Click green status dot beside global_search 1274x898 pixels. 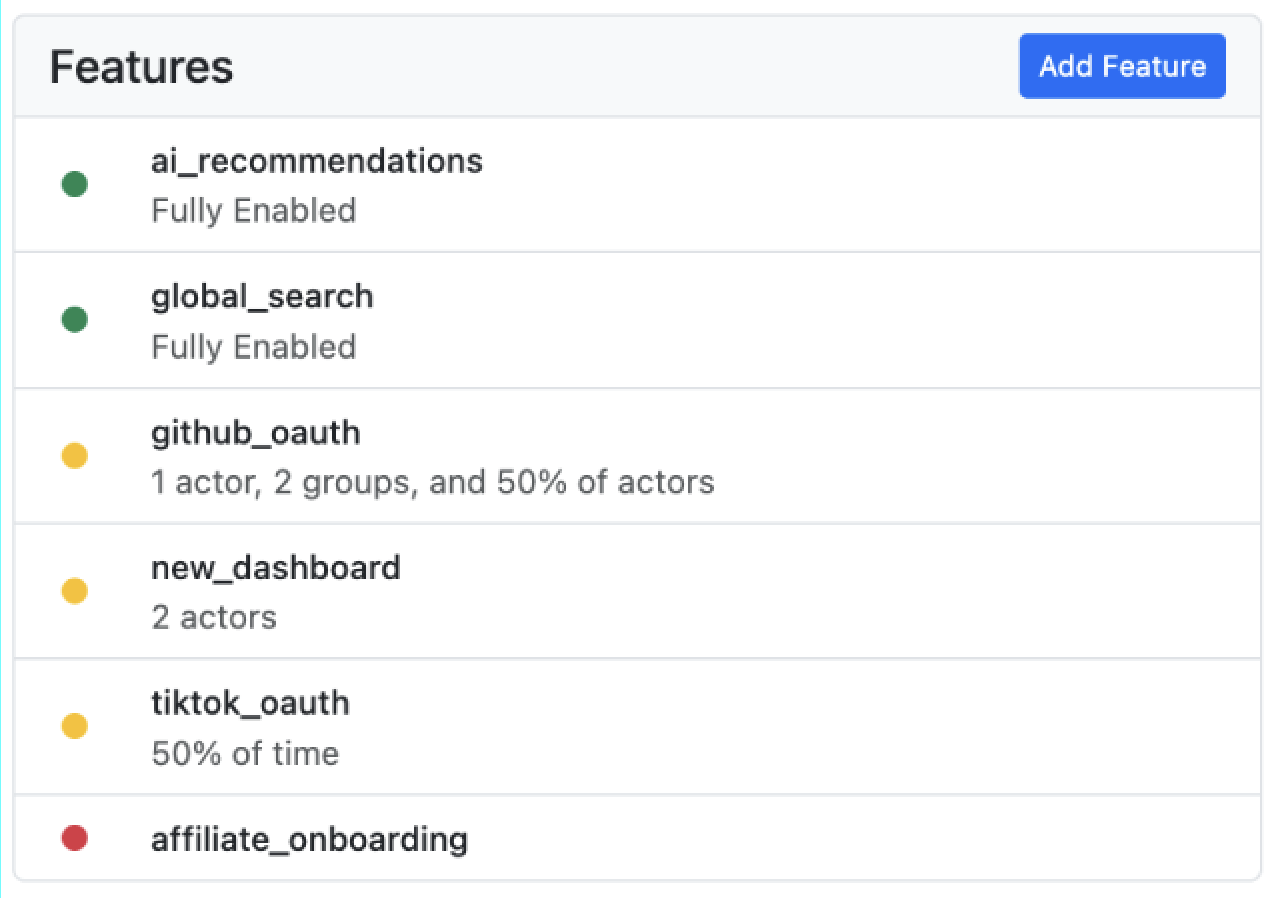(x=75, y=320)
